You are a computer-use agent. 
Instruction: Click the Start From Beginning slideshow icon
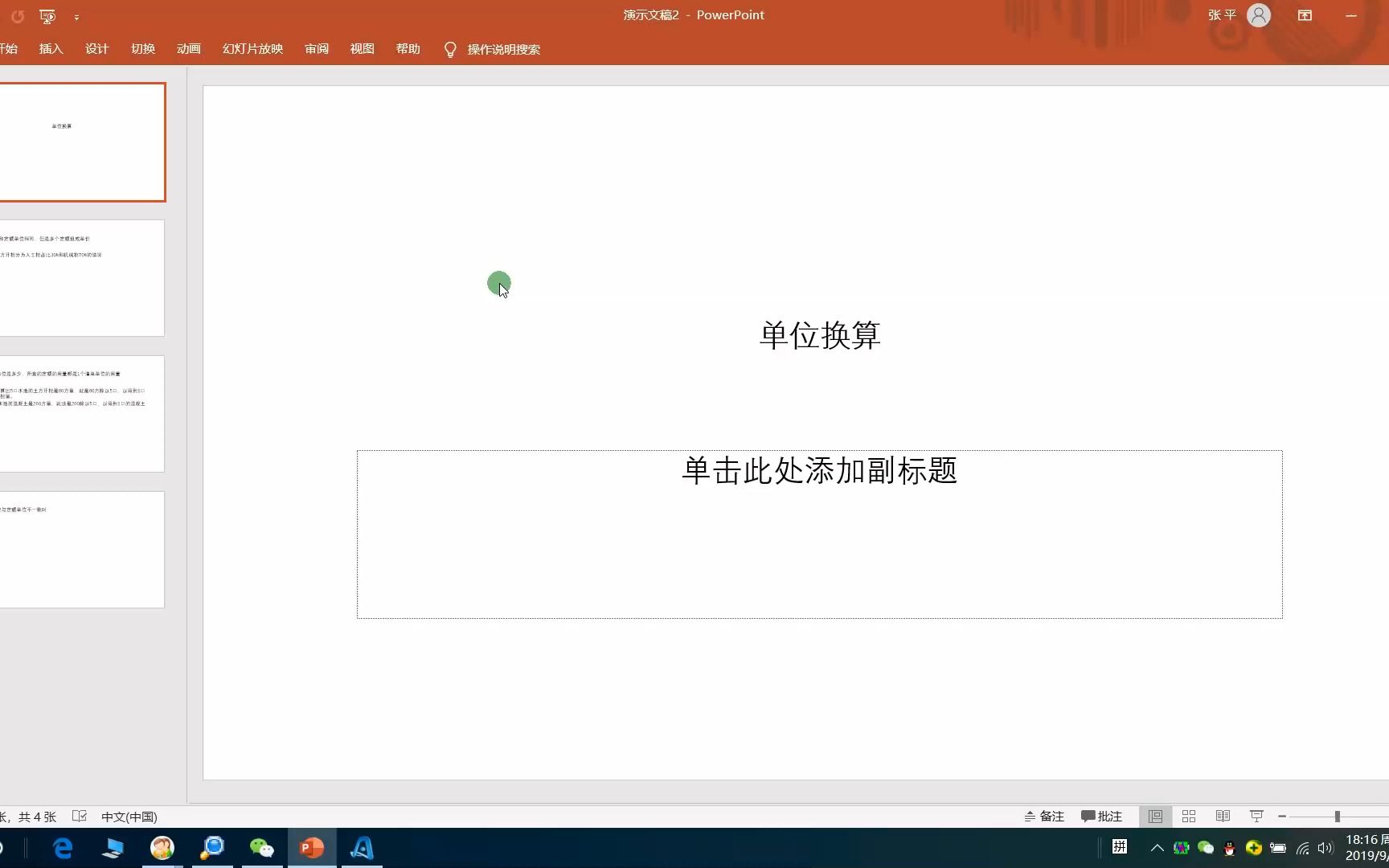click(x=47, y=16)
